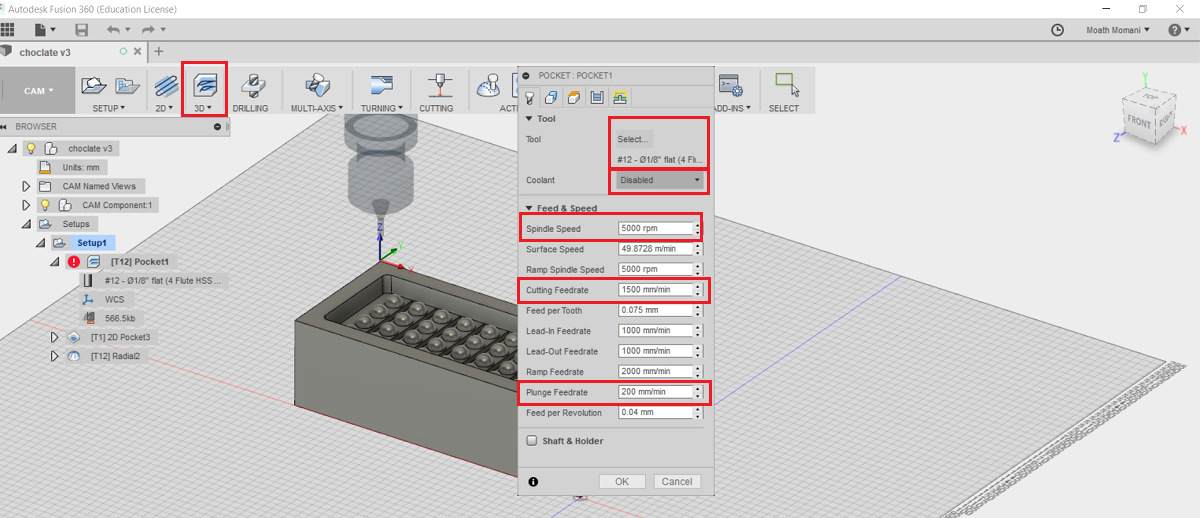Select the #12 flat tool entry
This screenshot has height=518, width=1200.
(x=163, y=281)
